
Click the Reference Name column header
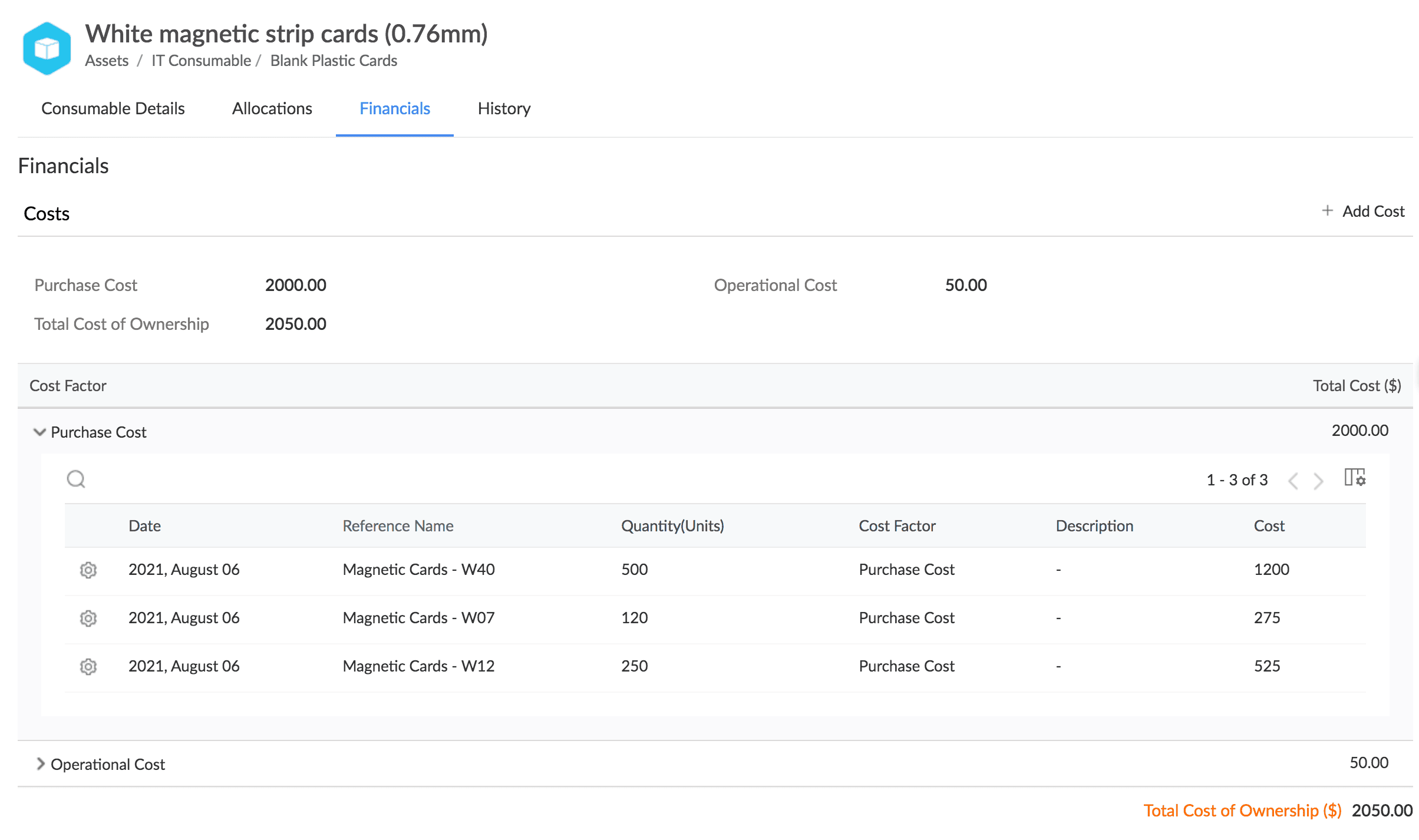398,526
